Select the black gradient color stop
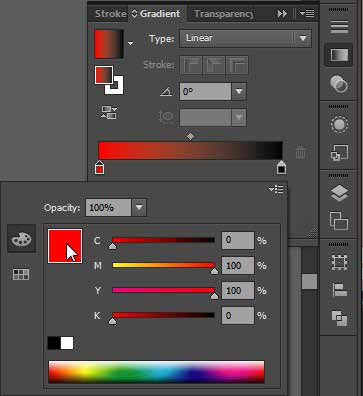Screen dimensions: 363x396 pyautogui.click(x=281, y=167)
